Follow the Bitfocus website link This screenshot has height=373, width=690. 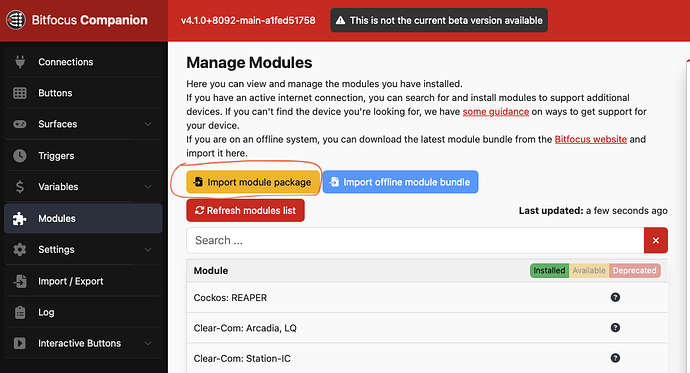point(591,139)
